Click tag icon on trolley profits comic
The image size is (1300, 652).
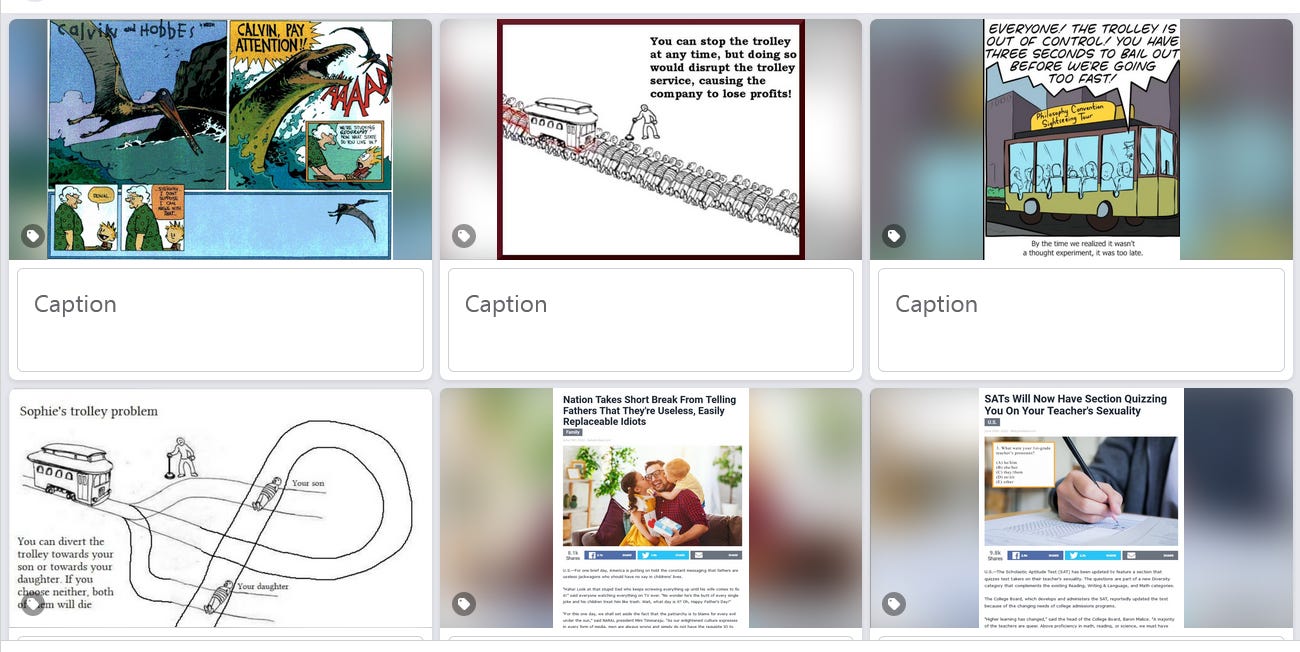463,236
